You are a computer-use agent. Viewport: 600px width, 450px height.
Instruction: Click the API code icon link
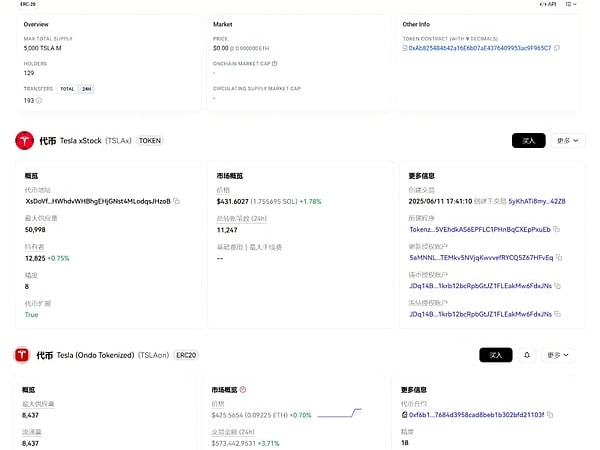pos(548,4)
